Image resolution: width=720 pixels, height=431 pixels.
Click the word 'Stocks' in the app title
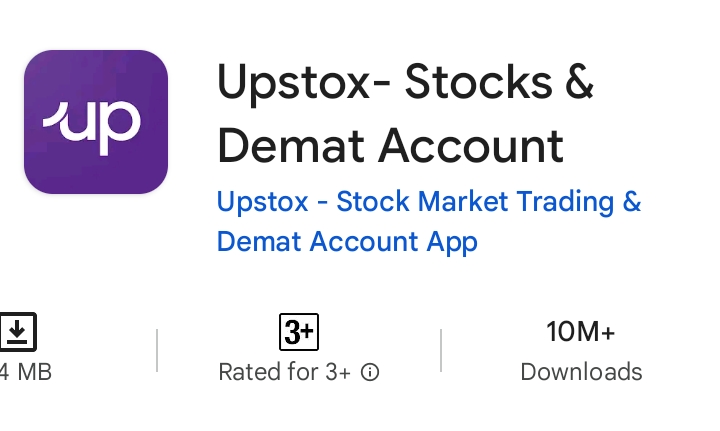pos(478,83)
